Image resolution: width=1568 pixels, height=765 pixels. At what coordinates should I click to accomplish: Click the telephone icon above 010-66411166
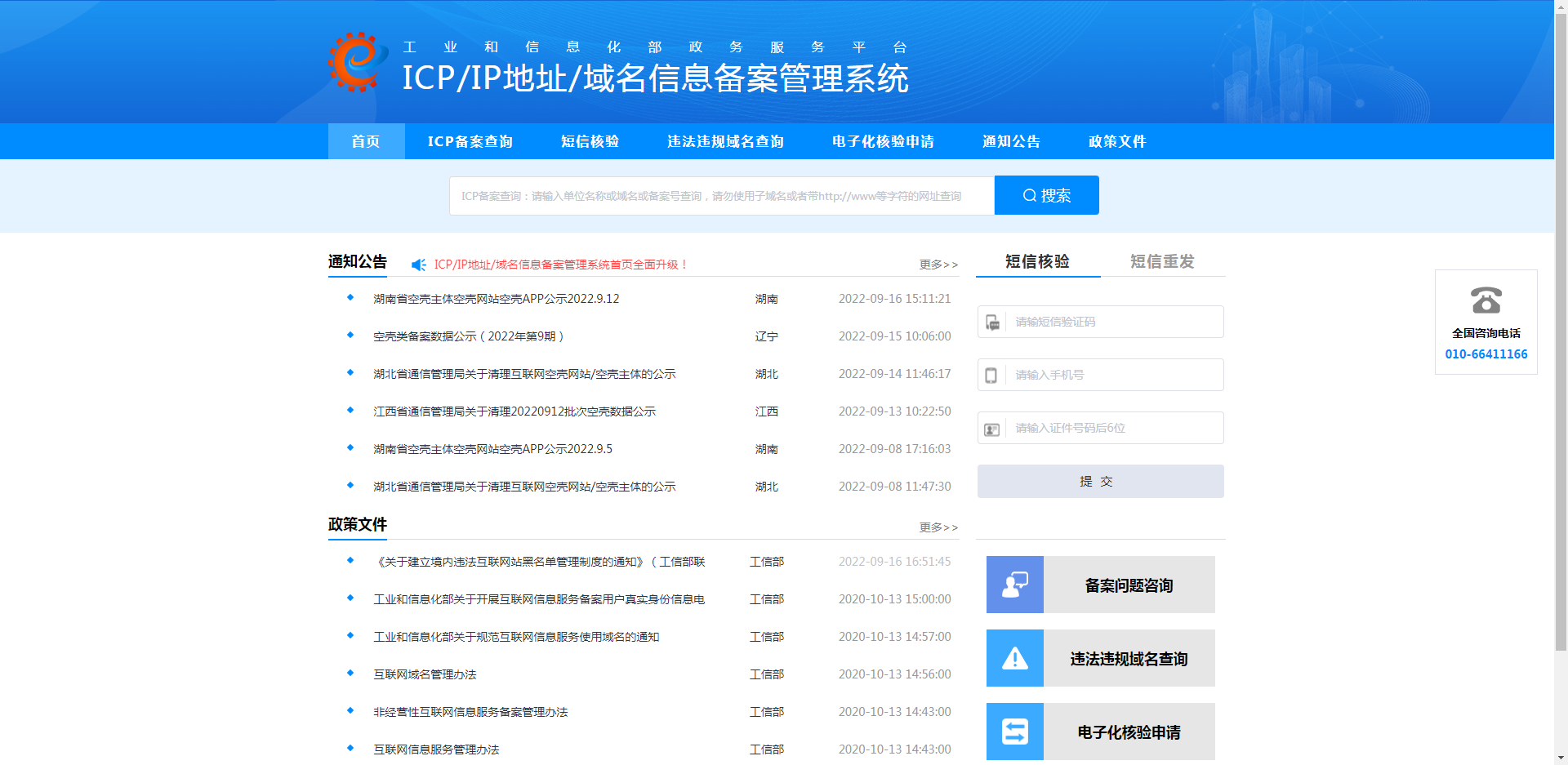[x=1486, y=301]
